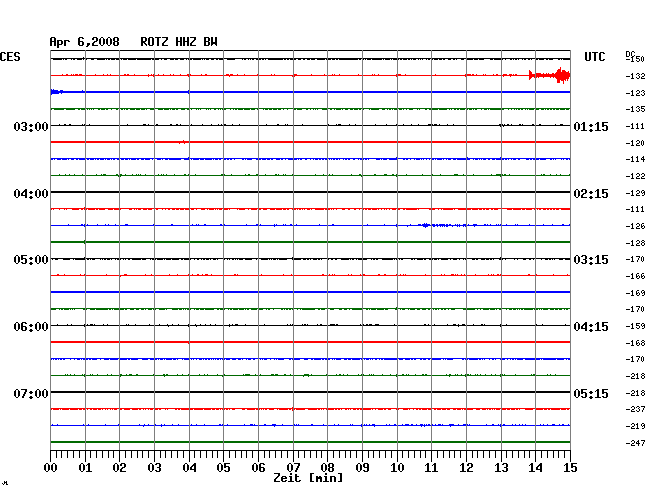The image size is (650, 494).
Task: Click the 'UTC' column header
Action: point(594,57)
